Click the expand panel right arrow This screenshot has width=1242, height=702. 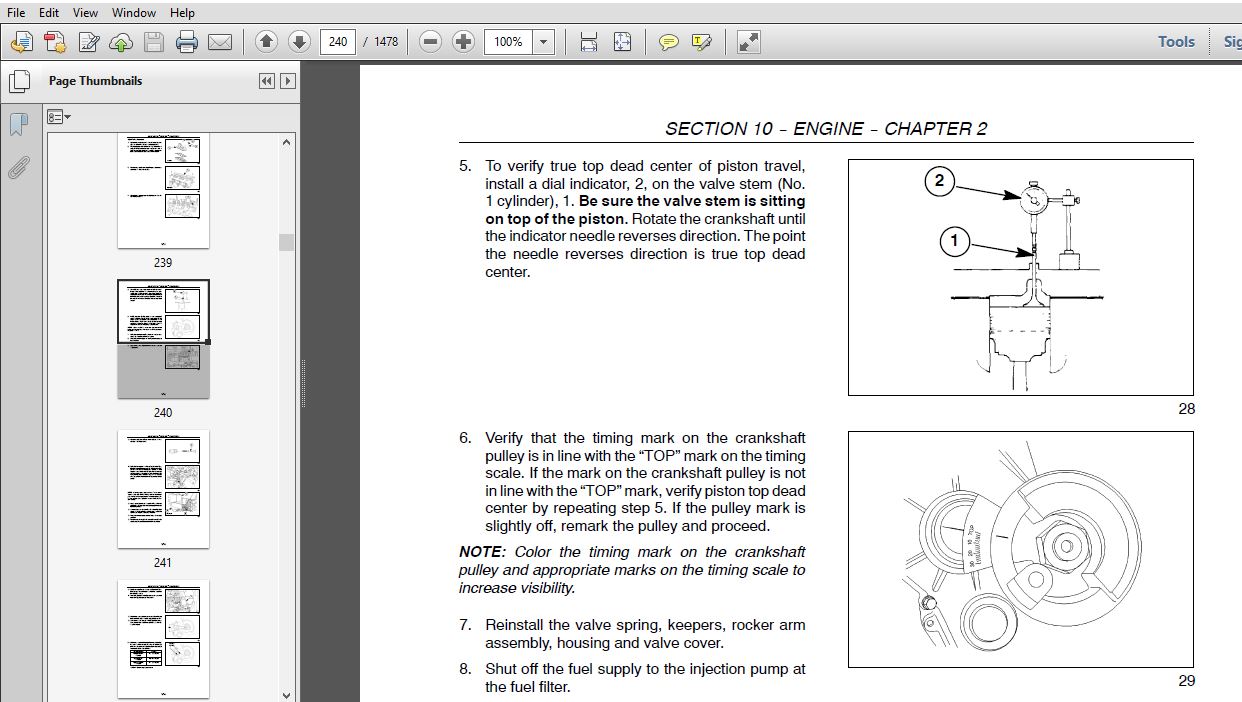click(288, 81)
